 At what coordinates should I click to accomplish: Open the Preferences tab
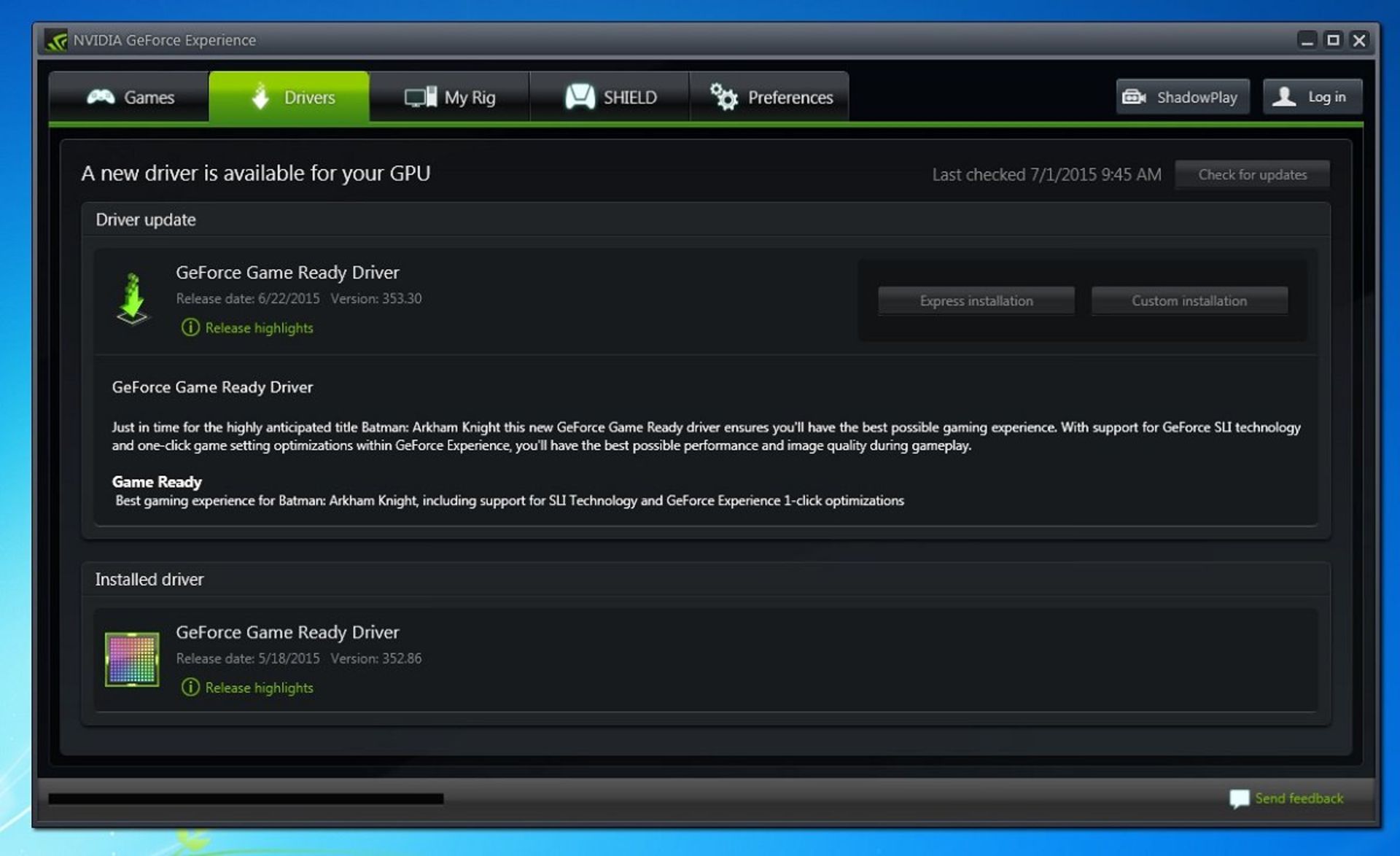point(769,96)
